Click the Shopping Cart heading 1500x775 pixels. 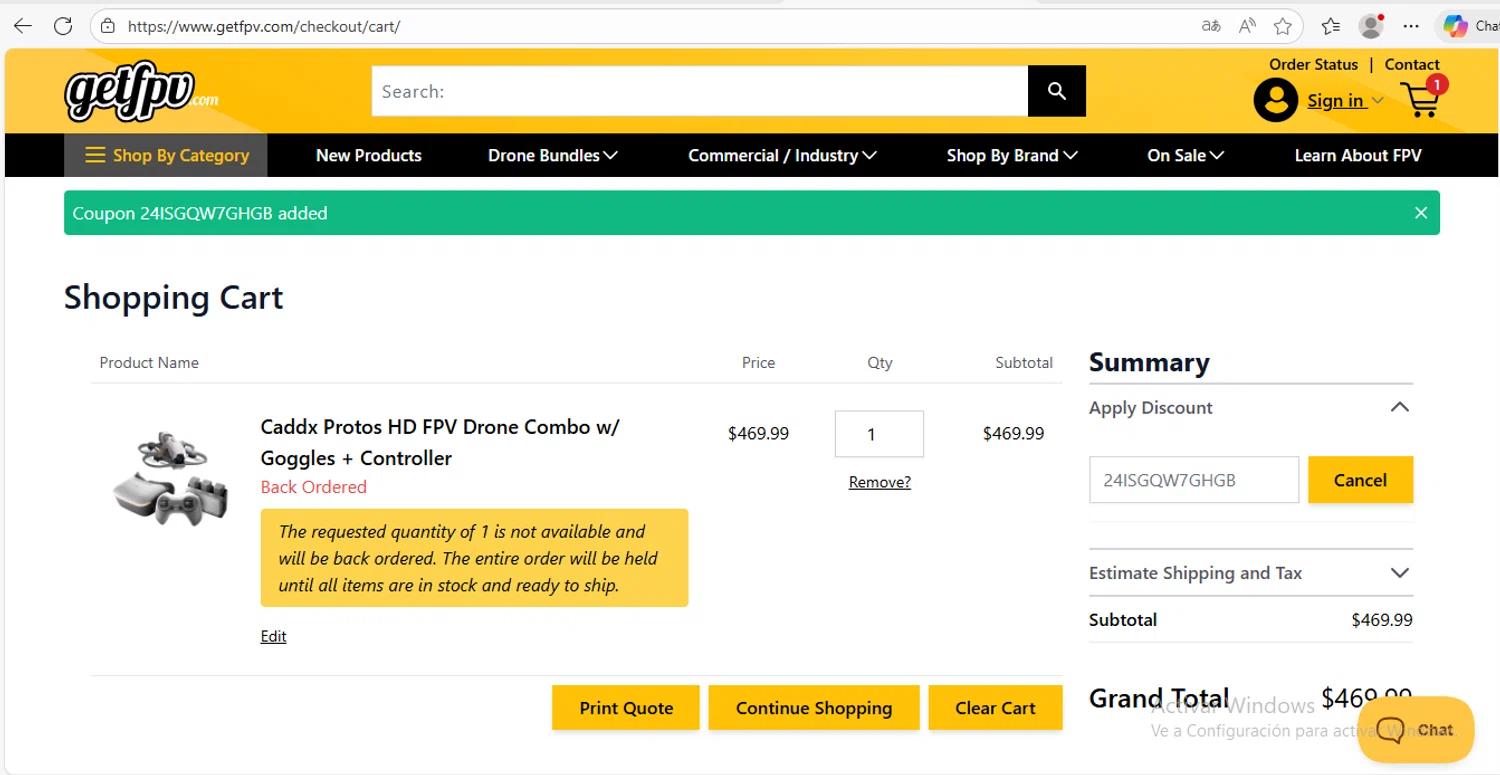pyautogui.click(x=174, y=297)
